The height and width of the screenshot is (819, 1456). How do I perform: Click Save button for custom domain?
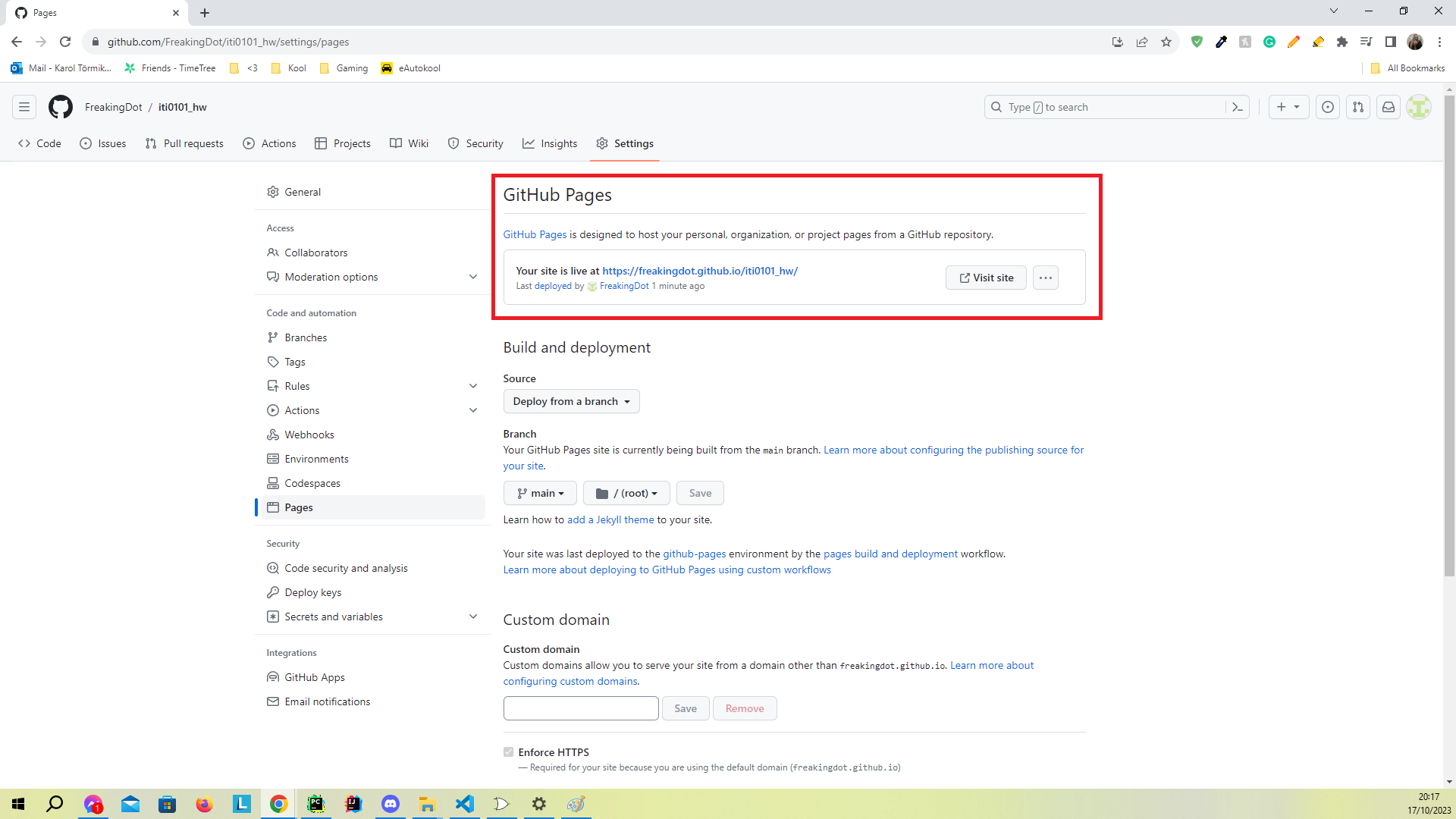tap(686, 708)
